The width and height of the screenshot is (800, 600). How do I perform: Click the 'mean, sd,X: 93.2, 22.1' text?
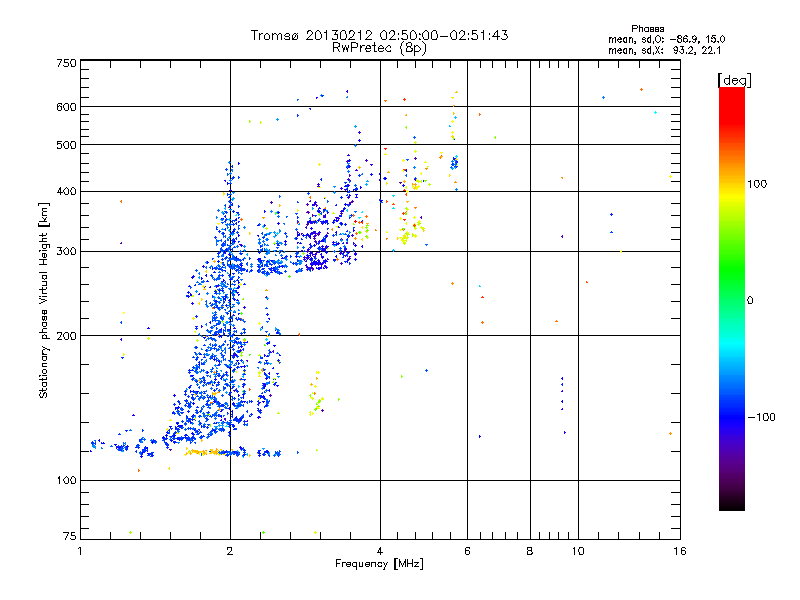pos(664,51)
